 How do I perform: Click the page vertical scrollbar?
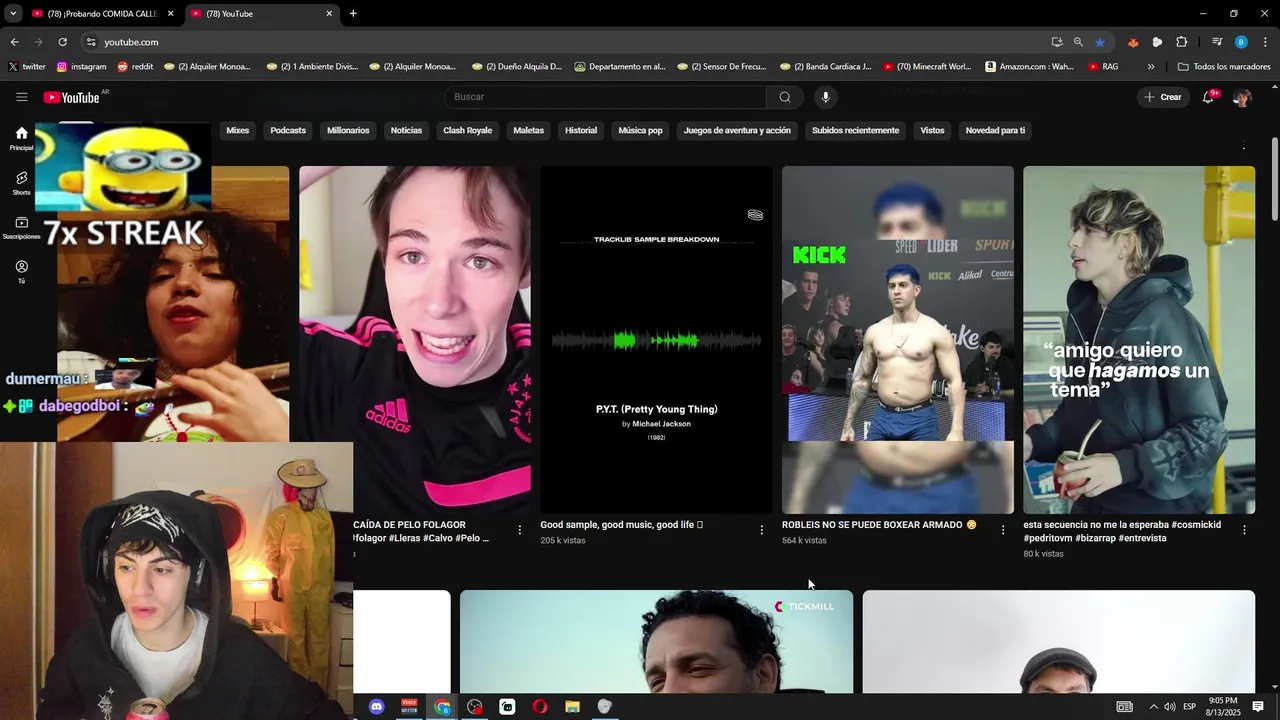point(1275,180)
